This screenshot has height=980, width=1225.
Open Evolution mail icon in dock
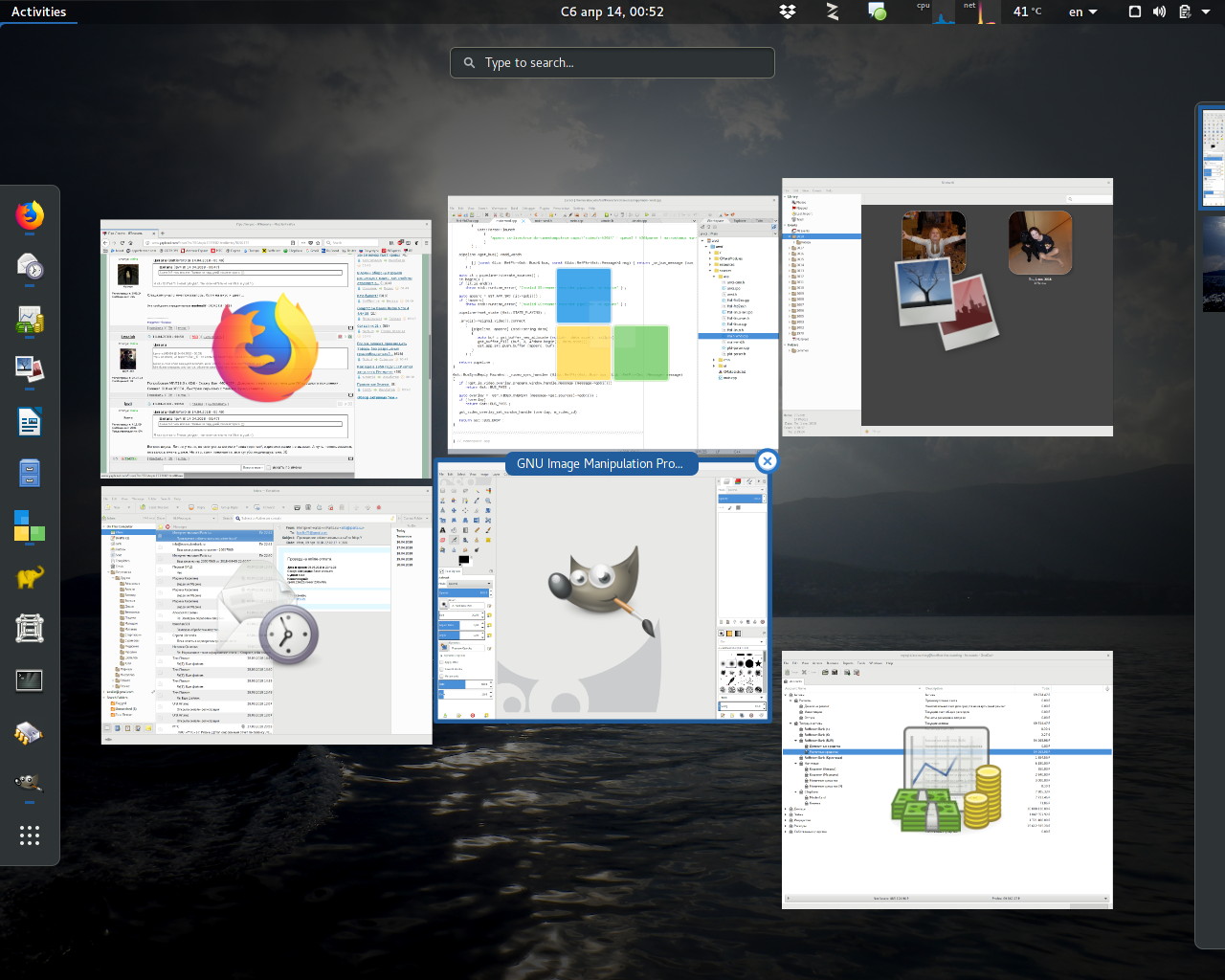tap(30, 267)
